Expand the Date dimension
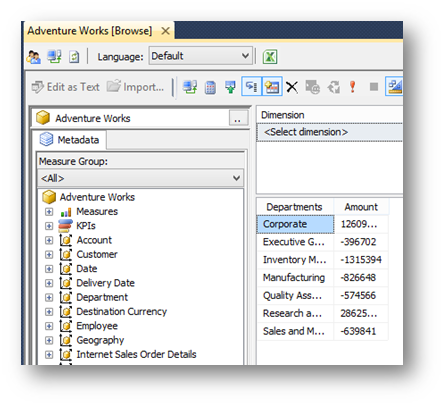The image size is (445, 407). 49,269
